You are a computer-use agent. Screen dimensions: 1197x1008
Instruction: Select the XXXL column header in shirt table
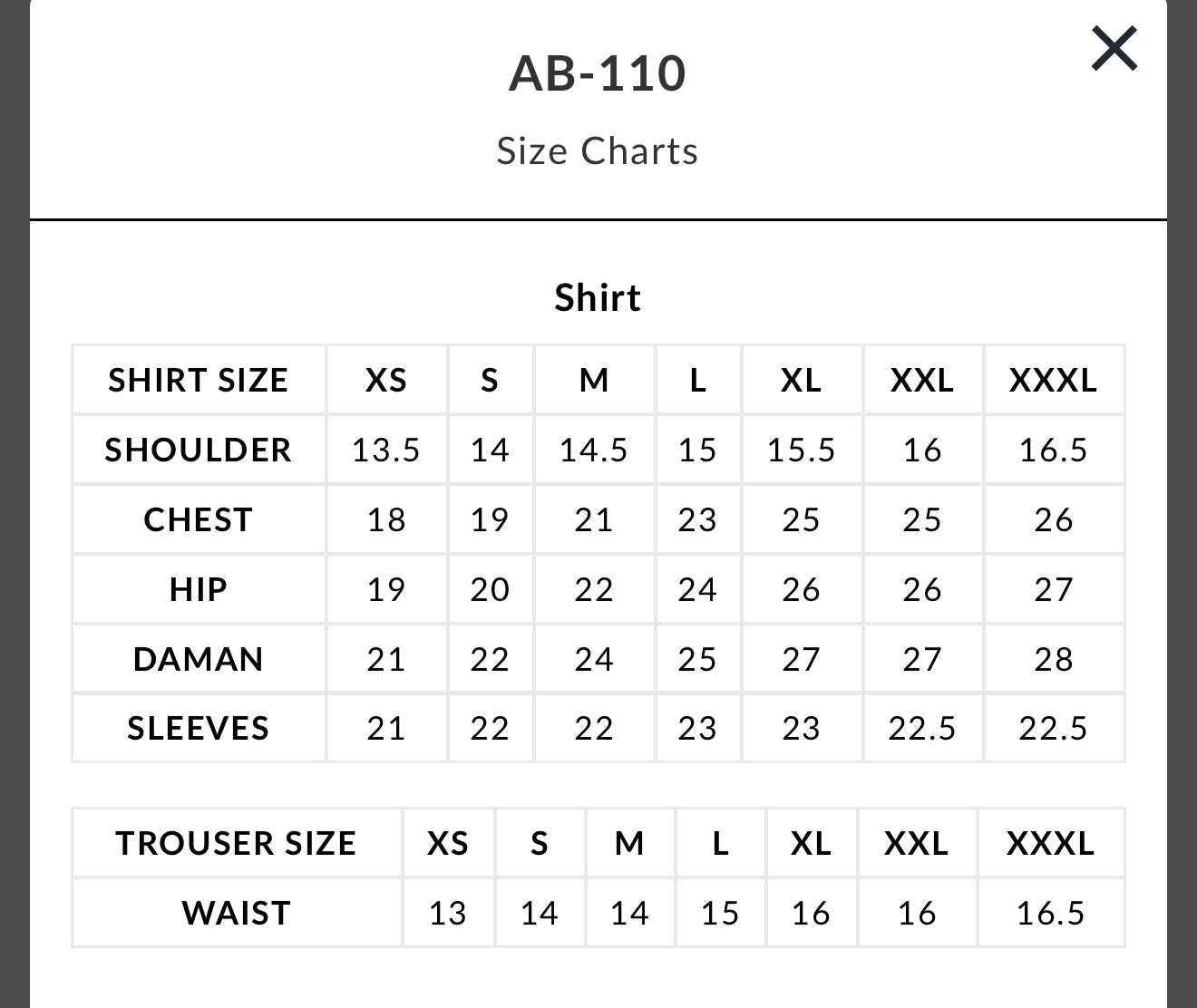pyautogui.click(x=1053, y=380)
